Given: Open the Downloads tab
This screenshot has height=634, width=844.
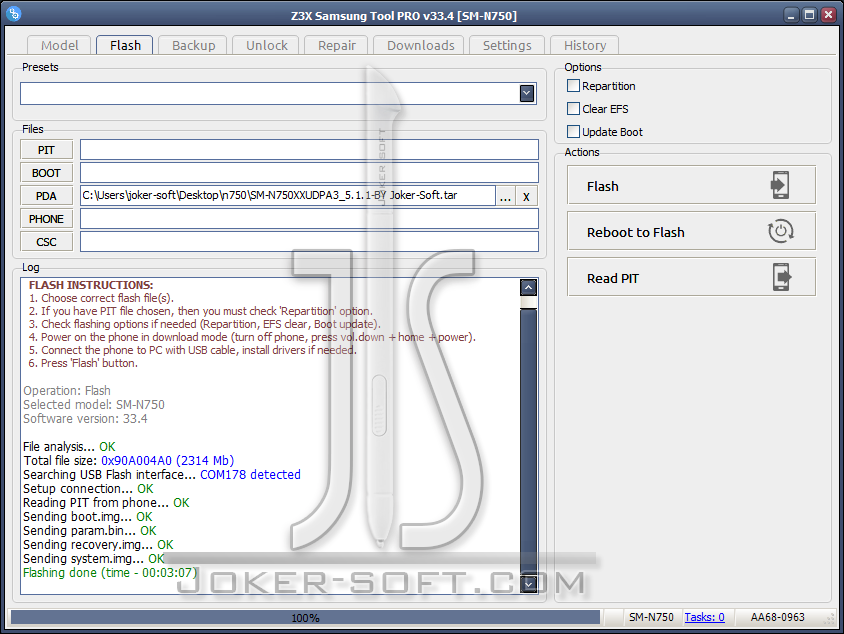Looking at the screenshot, I should tap(420, 45).
